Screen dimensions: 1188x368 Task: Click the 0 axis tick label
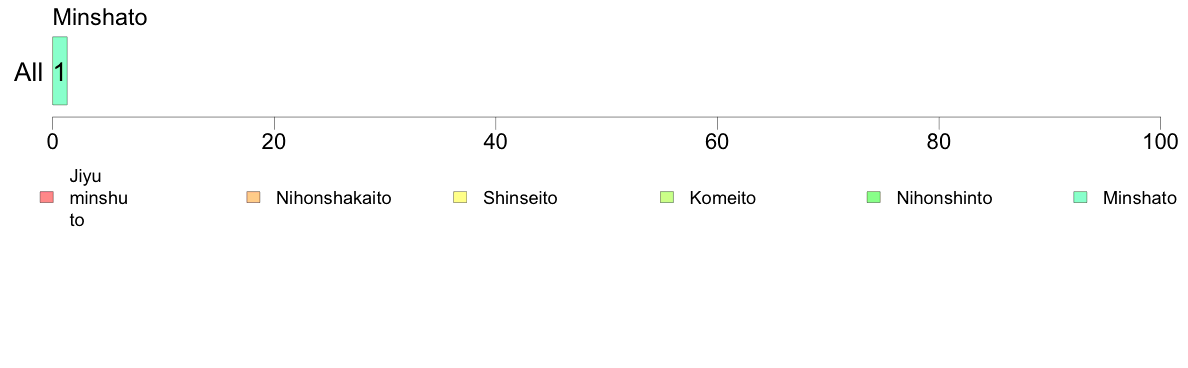click(52, 141)
